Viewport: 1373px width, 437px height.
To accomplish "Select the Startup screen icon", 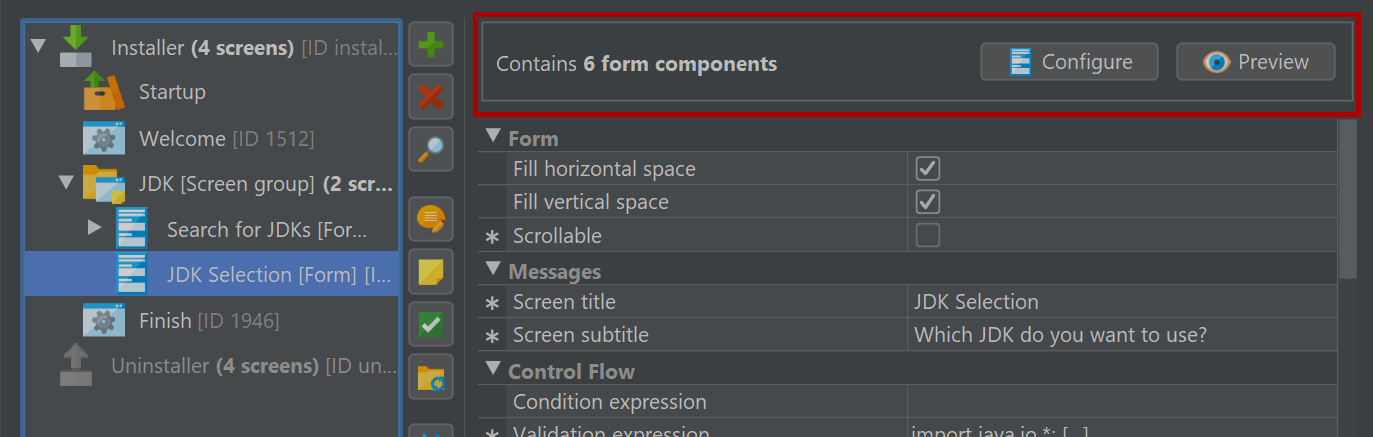I will point(104,91).
